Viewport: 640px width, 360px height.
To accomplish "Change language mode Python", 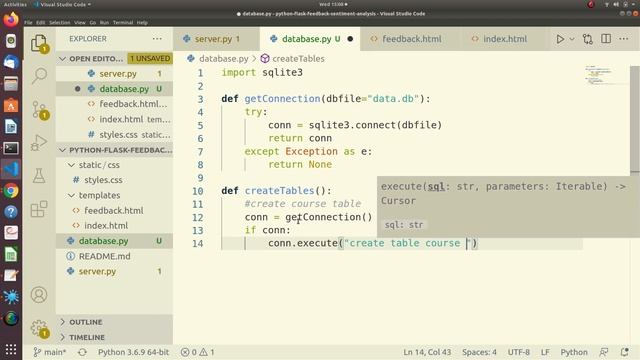I will tap(574, 352).
